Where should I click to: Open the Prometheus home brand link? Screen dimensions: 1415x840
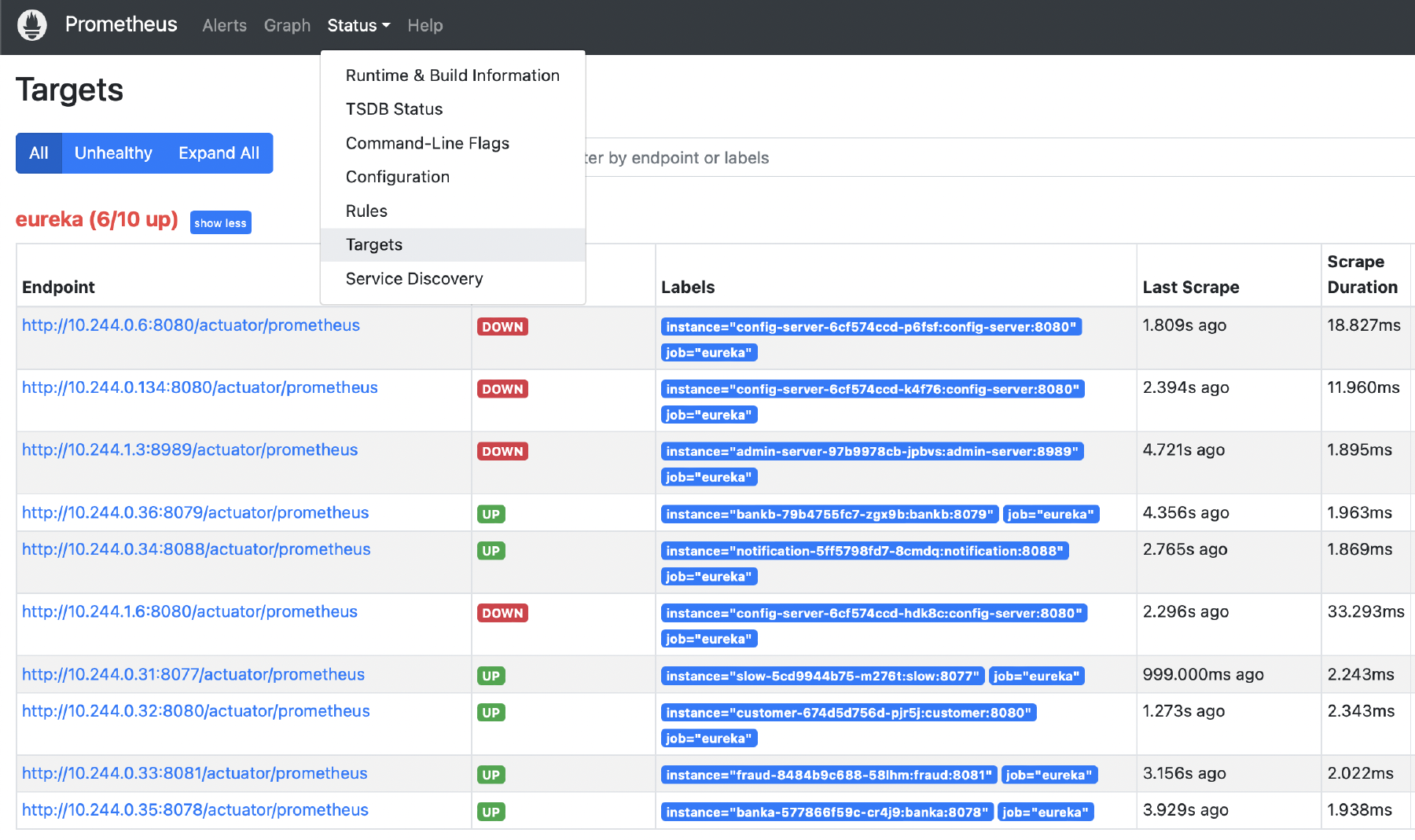[x=121, y=24]
